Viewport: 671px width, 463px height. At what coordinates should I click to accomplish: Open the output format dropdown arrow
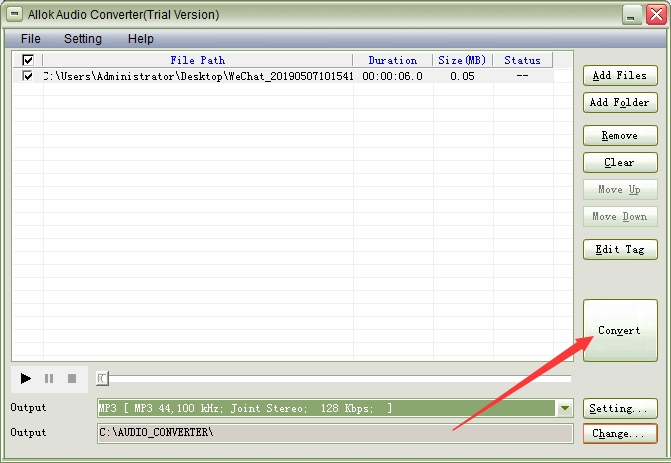click(x=564, y=408)
